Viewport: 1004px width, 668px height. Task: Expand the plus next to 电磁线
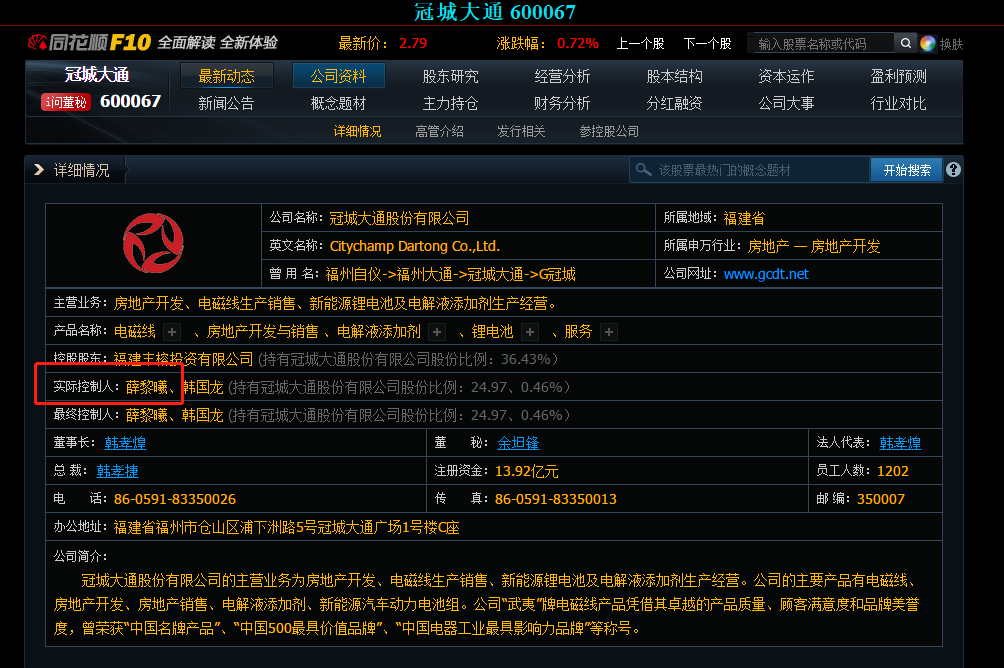pos(170,331)
